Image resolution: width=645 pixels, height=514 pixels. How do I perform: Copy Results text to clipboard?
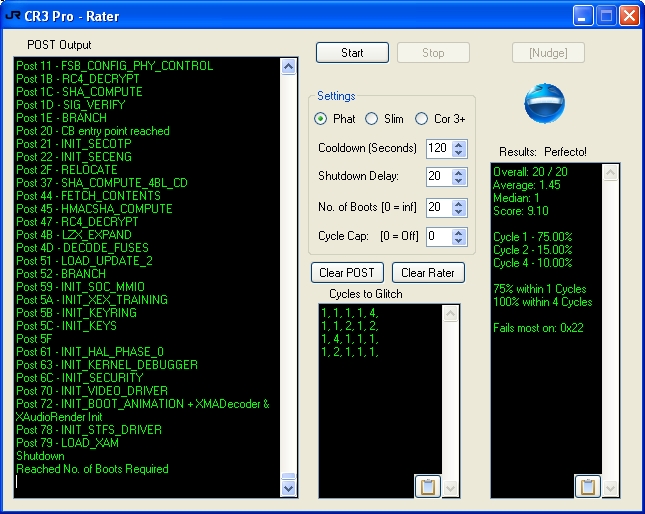coord(587,486)
